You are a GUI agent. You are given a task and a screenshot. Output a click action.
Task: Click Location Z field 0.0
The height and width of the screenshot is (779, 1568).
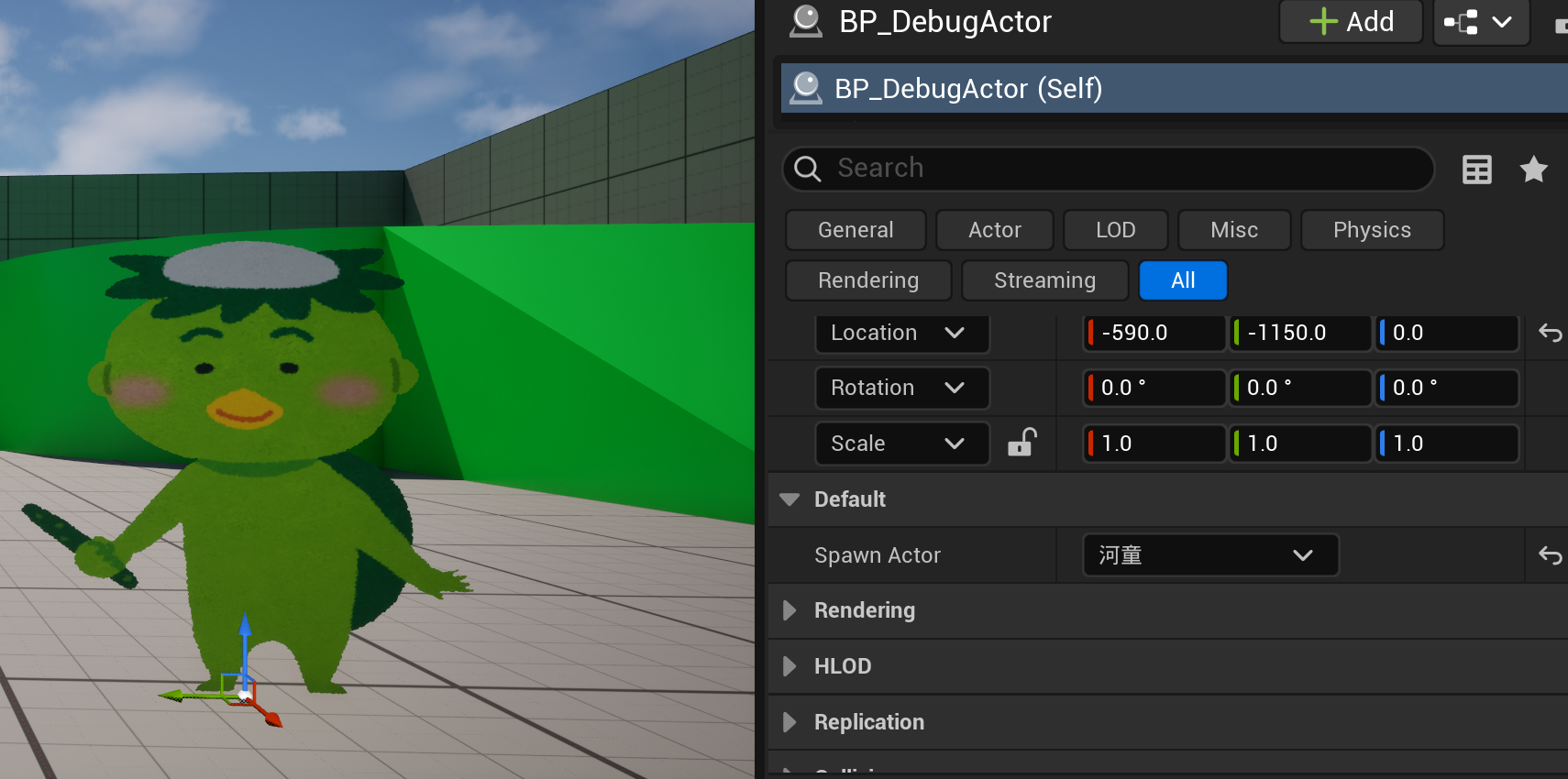click(x=1447, y=333)
